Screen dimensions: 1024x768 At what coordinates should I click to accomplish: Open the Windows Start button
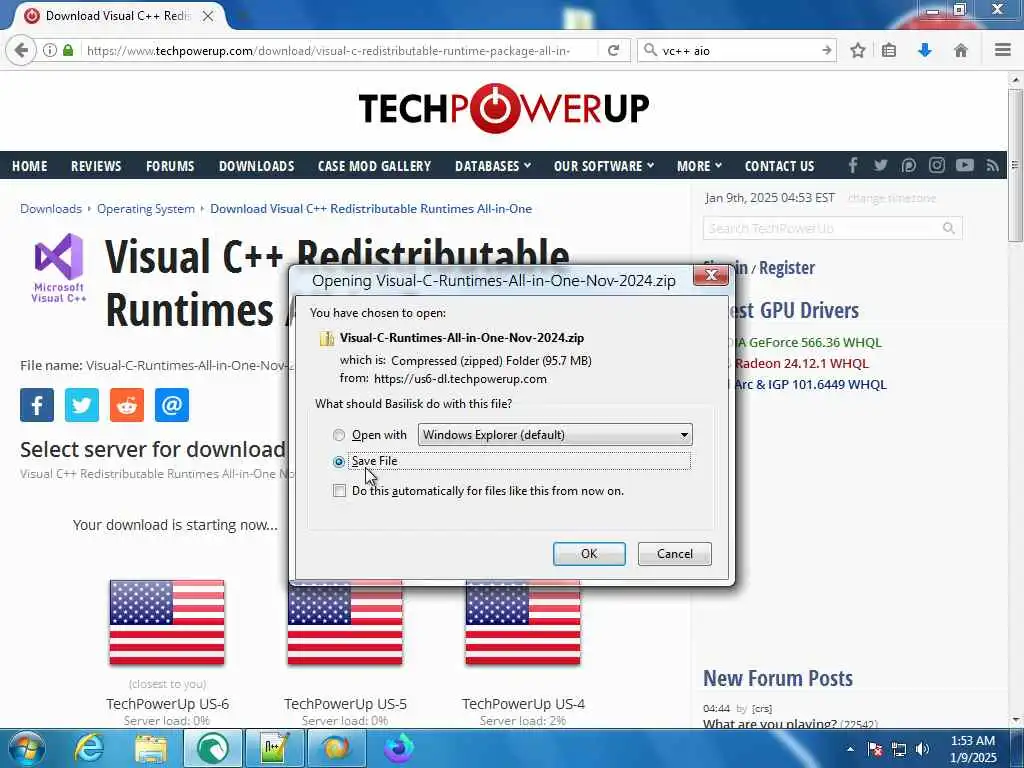27,748
